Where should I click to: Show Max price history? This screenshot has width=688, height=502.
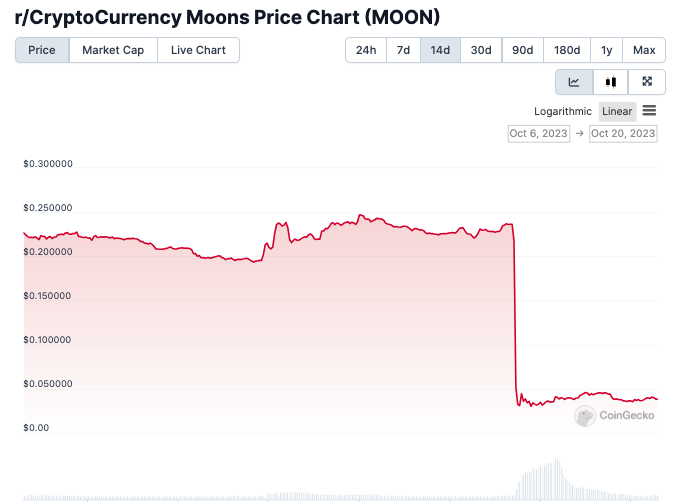pos(644,50)
